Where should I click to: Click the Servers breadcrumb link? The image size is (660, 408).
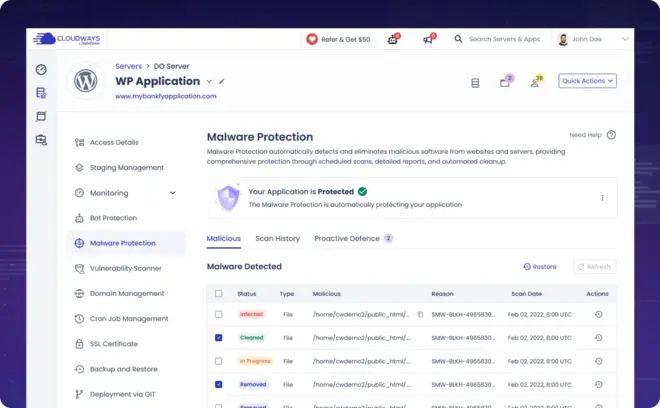(128, 66)
